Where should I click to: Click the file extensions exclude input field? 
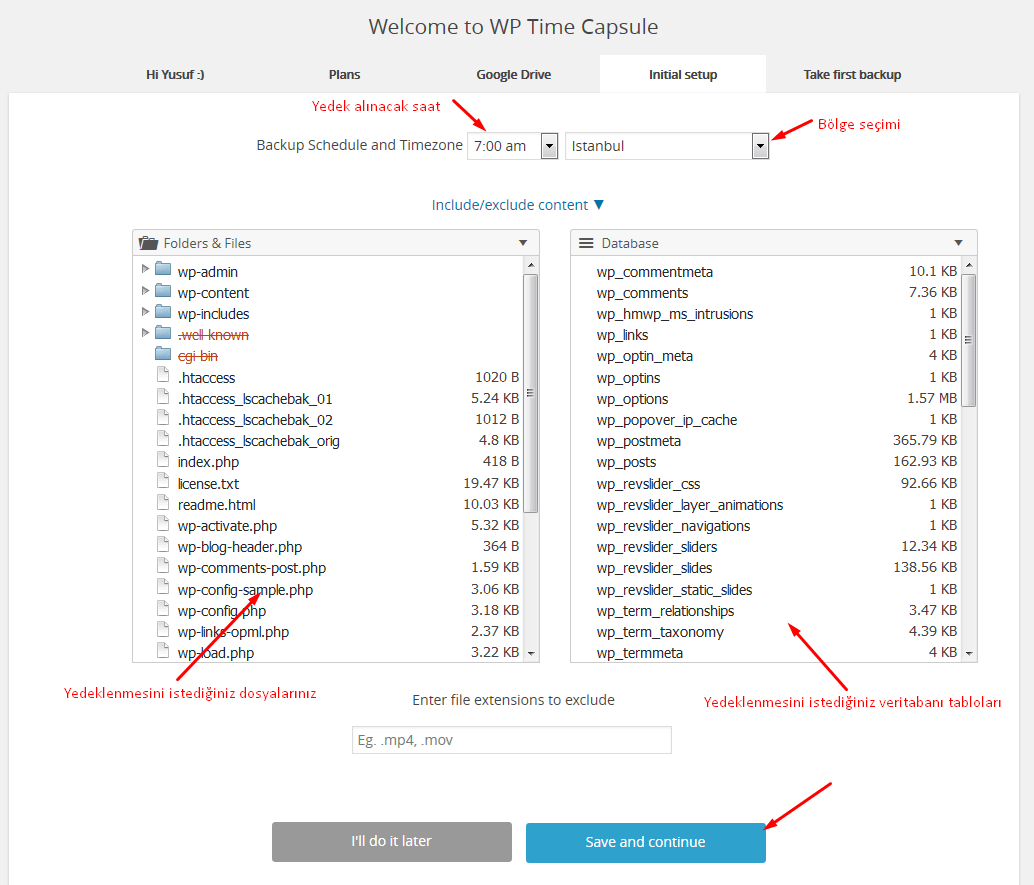(x=511, y=739)
